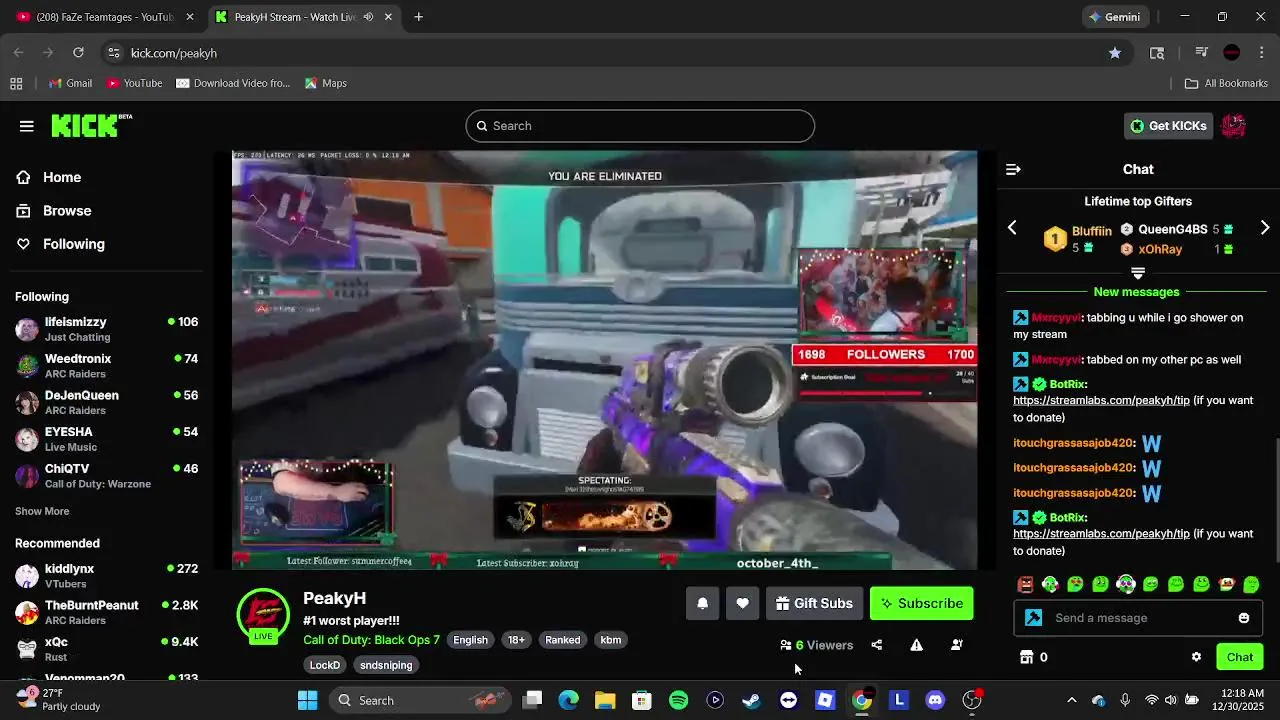1280x720 pixels.
Task: Click the 6 Viewers count
Action: pos(816,645)
